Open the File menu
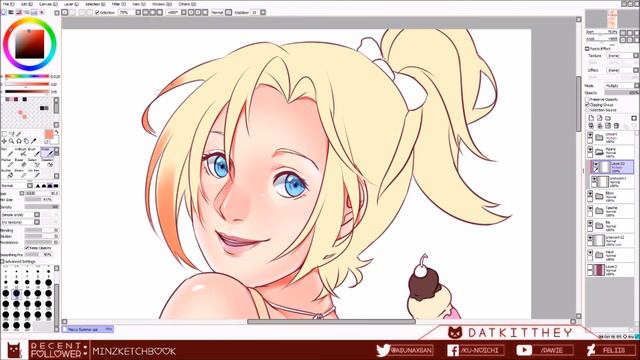This screenshot has height=360, width=640. tap(8, 4)
